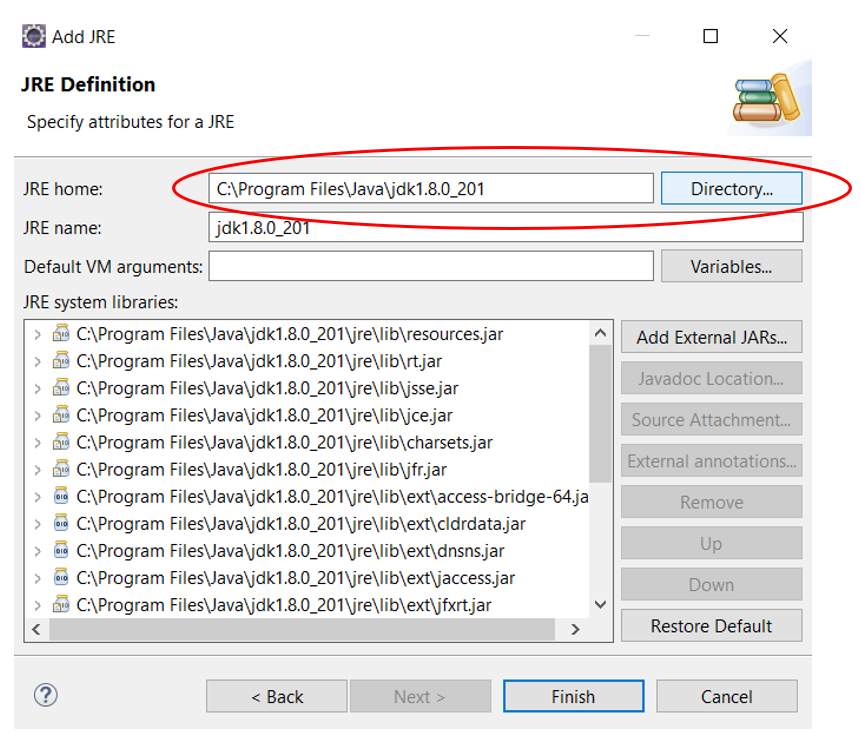The width and height of the screenshot is (861, 743).
Task: Click the JRE name field
Action: click(506, 227)
